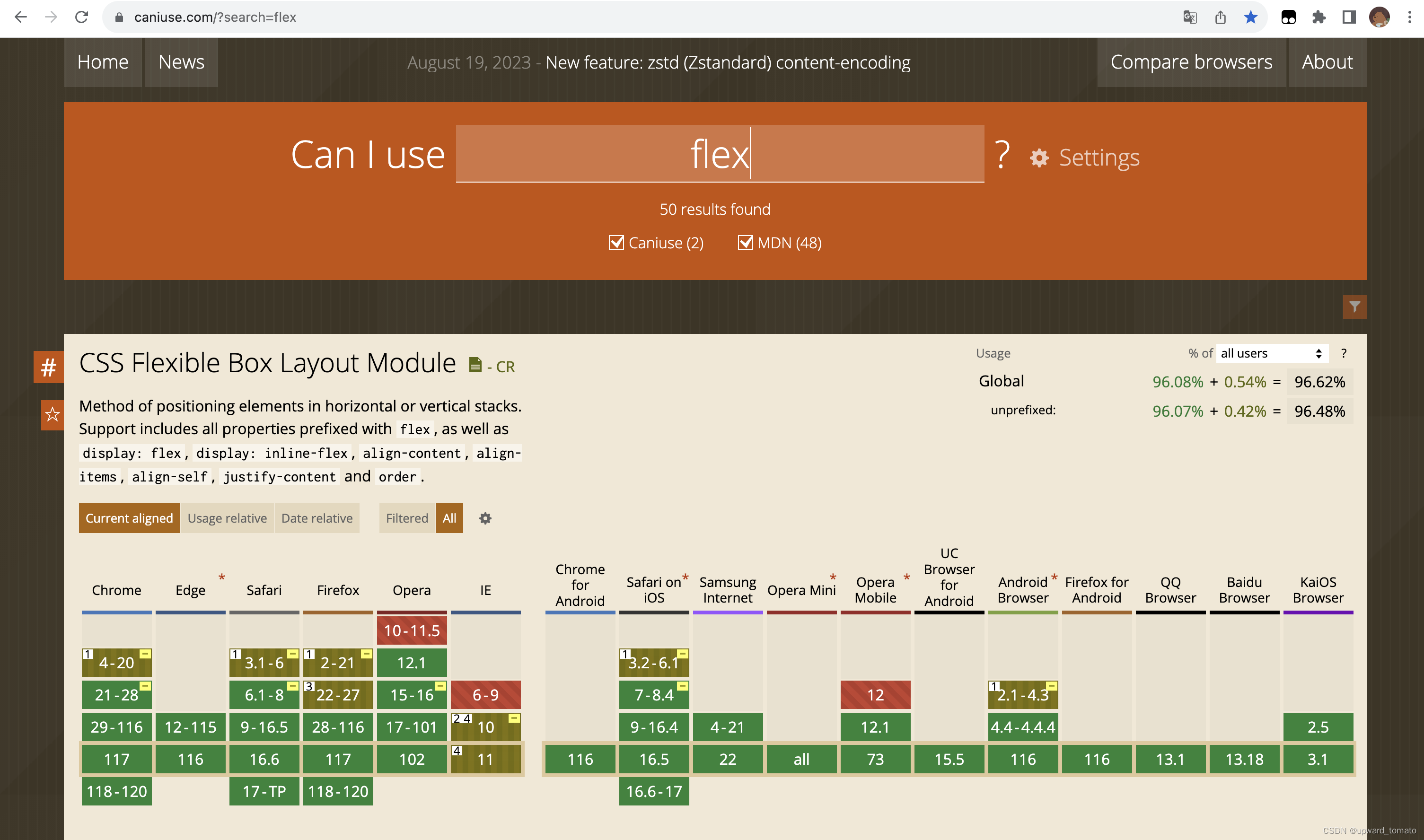Click the Android Browser 2.1-4.3 cell
The width and height of the screenshot is (1424, 840).
pos(1022,695)
